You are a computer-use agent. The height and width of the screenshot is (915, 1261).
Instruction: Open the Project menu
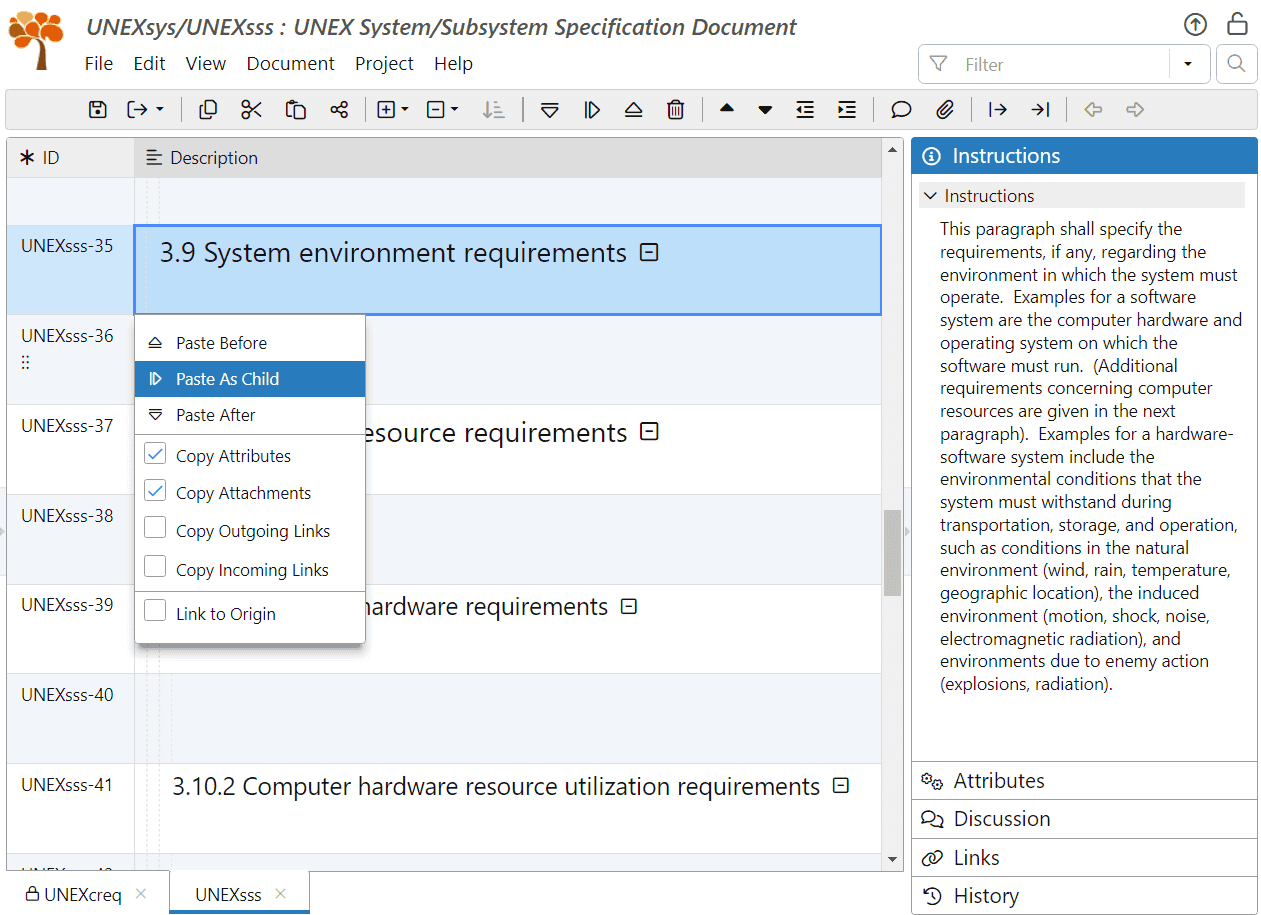pyautogui.click(x=384, y=64)
